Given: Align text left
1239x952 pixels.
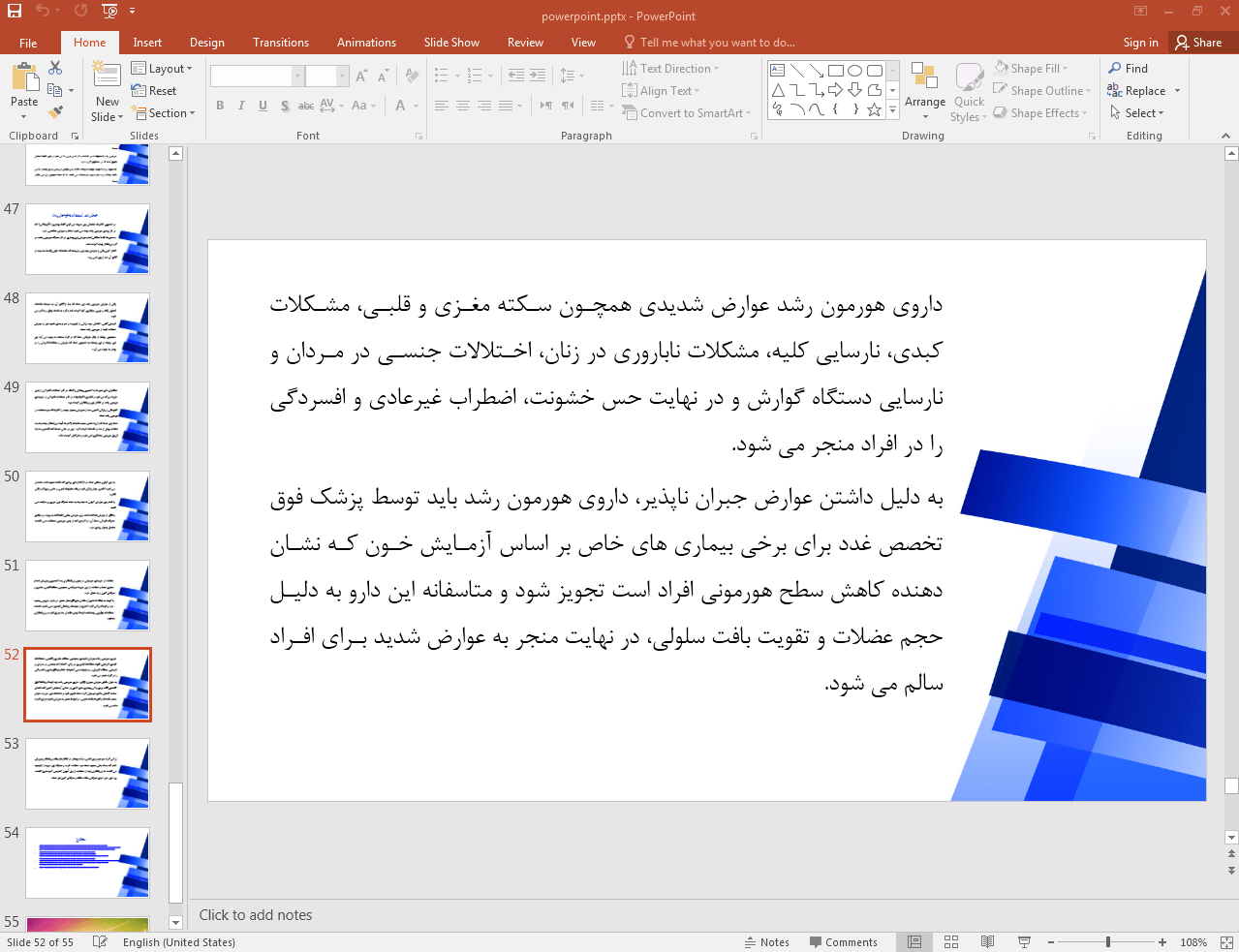Looking at the screenshot, I should coord(442,106).
